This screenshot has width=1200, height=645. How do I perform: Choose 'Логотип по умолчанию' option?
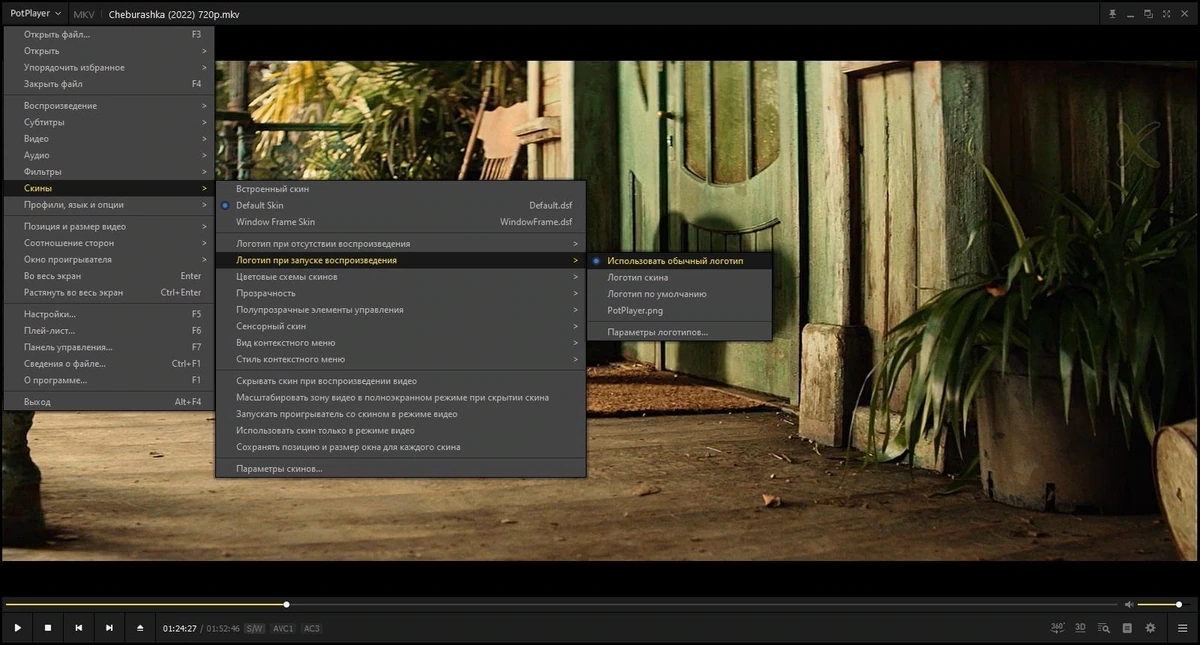[679, 294]
